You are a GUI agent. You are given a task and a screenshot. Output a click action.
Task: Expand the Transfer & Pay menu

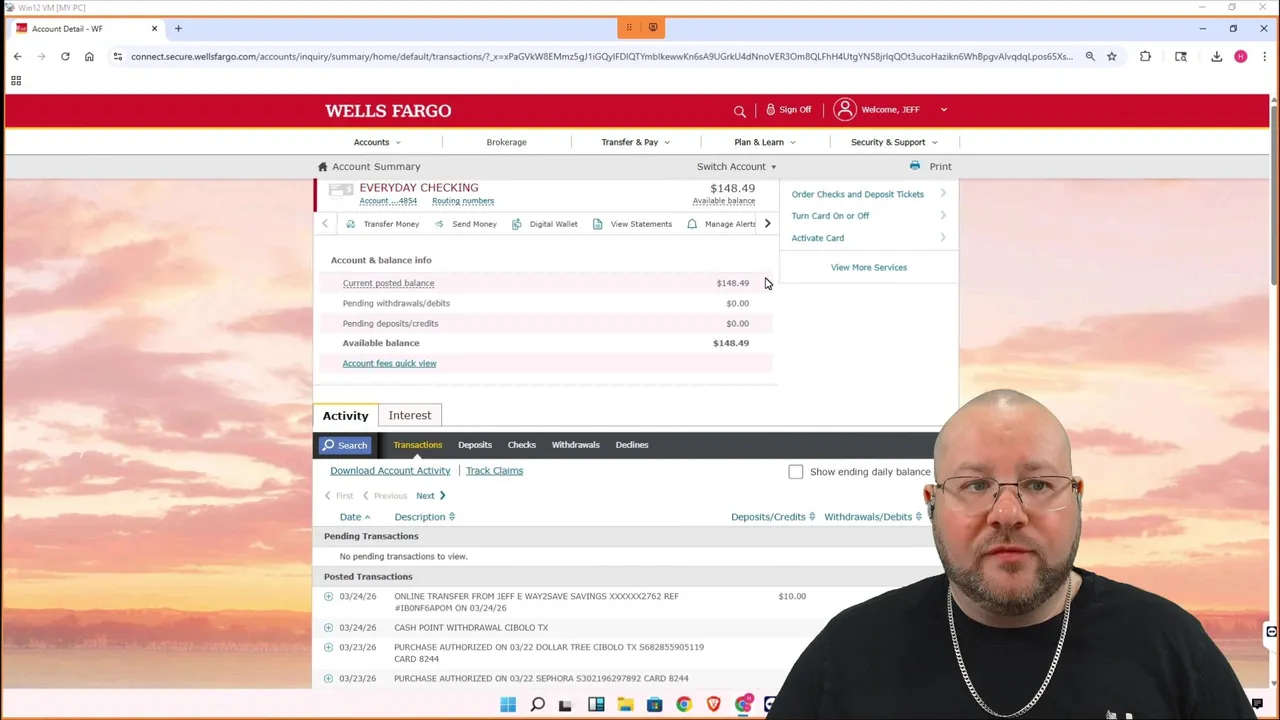pos(635,142)
